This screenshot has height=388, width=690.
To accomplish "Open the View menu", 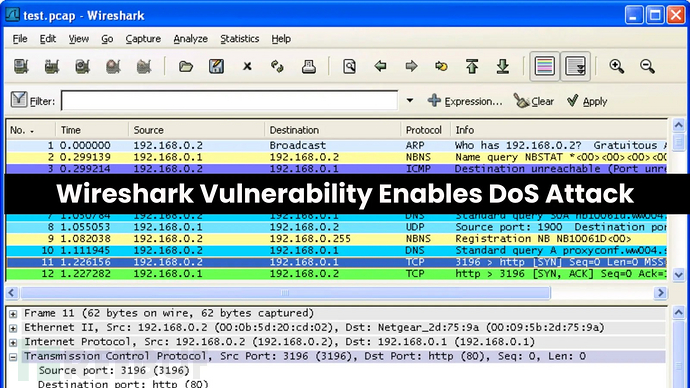I will 78,39.
